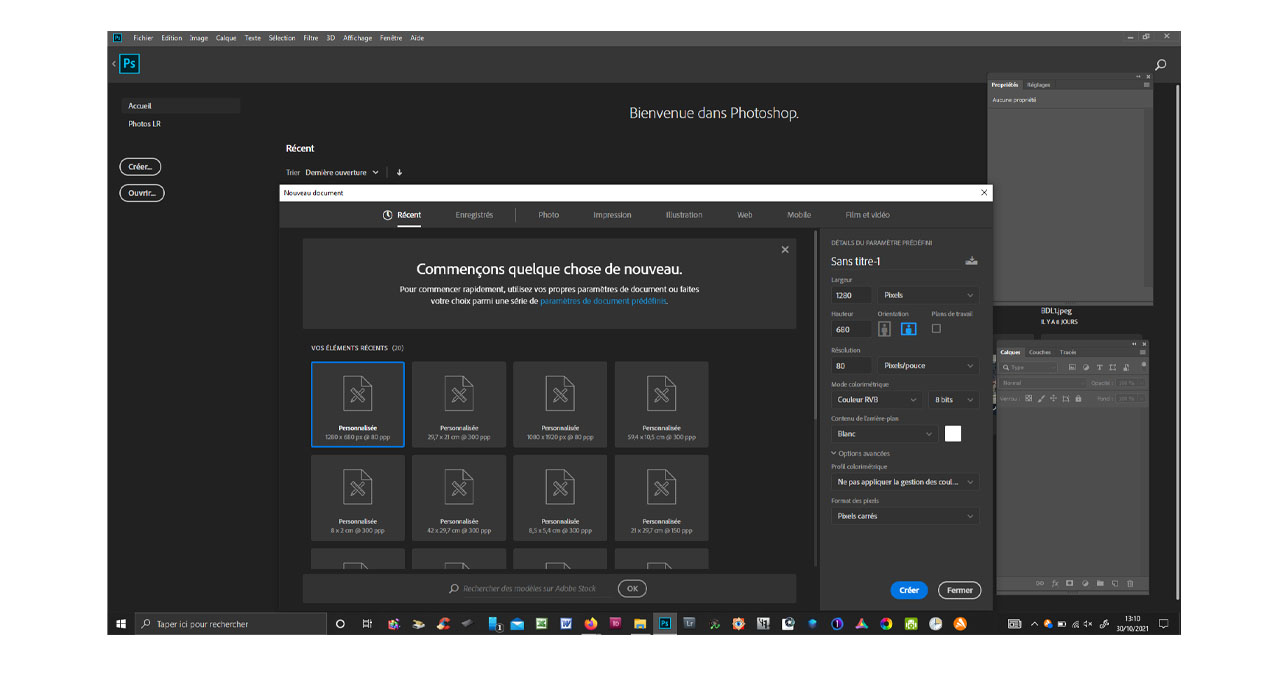Open Firefox from the Windows taskbar
This screenshot has width=1280, height=680.
(591, 624)
